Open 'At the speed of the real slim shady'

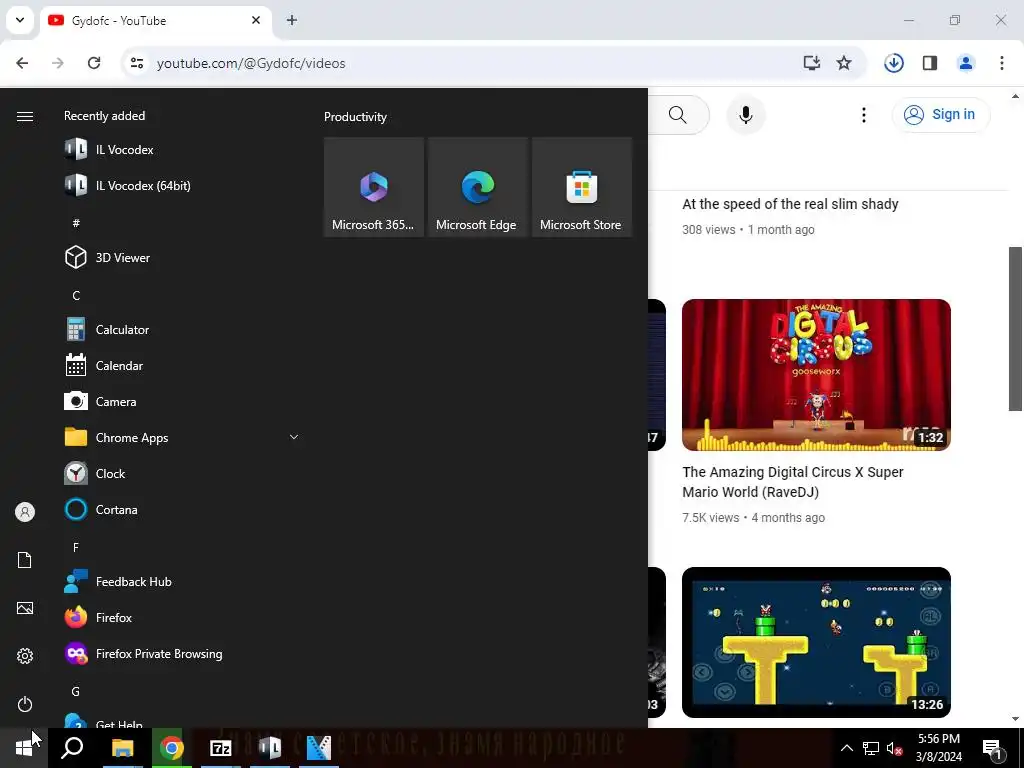click(x=790, y=204)
